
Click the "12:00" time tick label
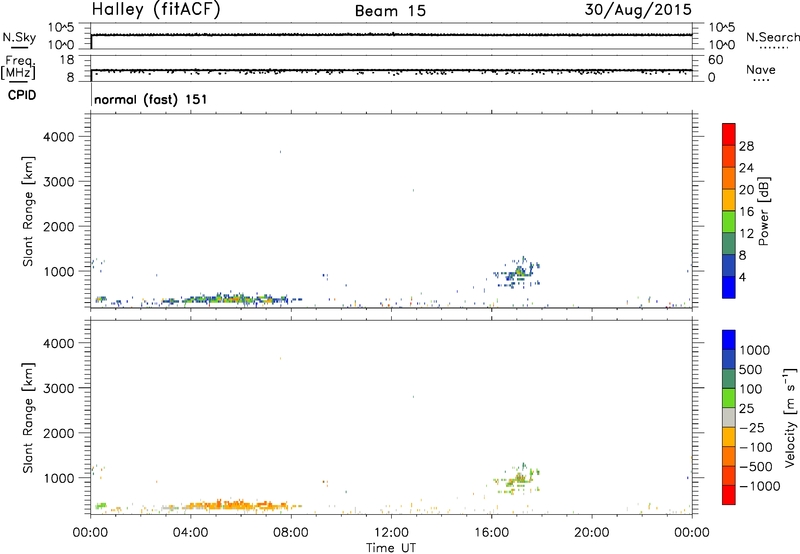391,533
